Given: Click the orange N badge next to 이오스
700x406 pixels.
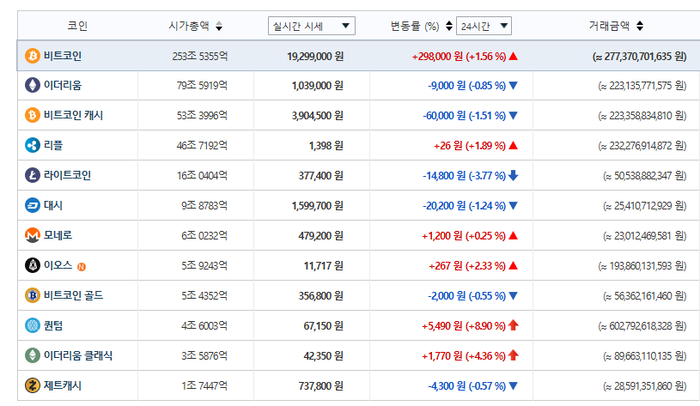Looking at the screenshot, I should point(81,267).
